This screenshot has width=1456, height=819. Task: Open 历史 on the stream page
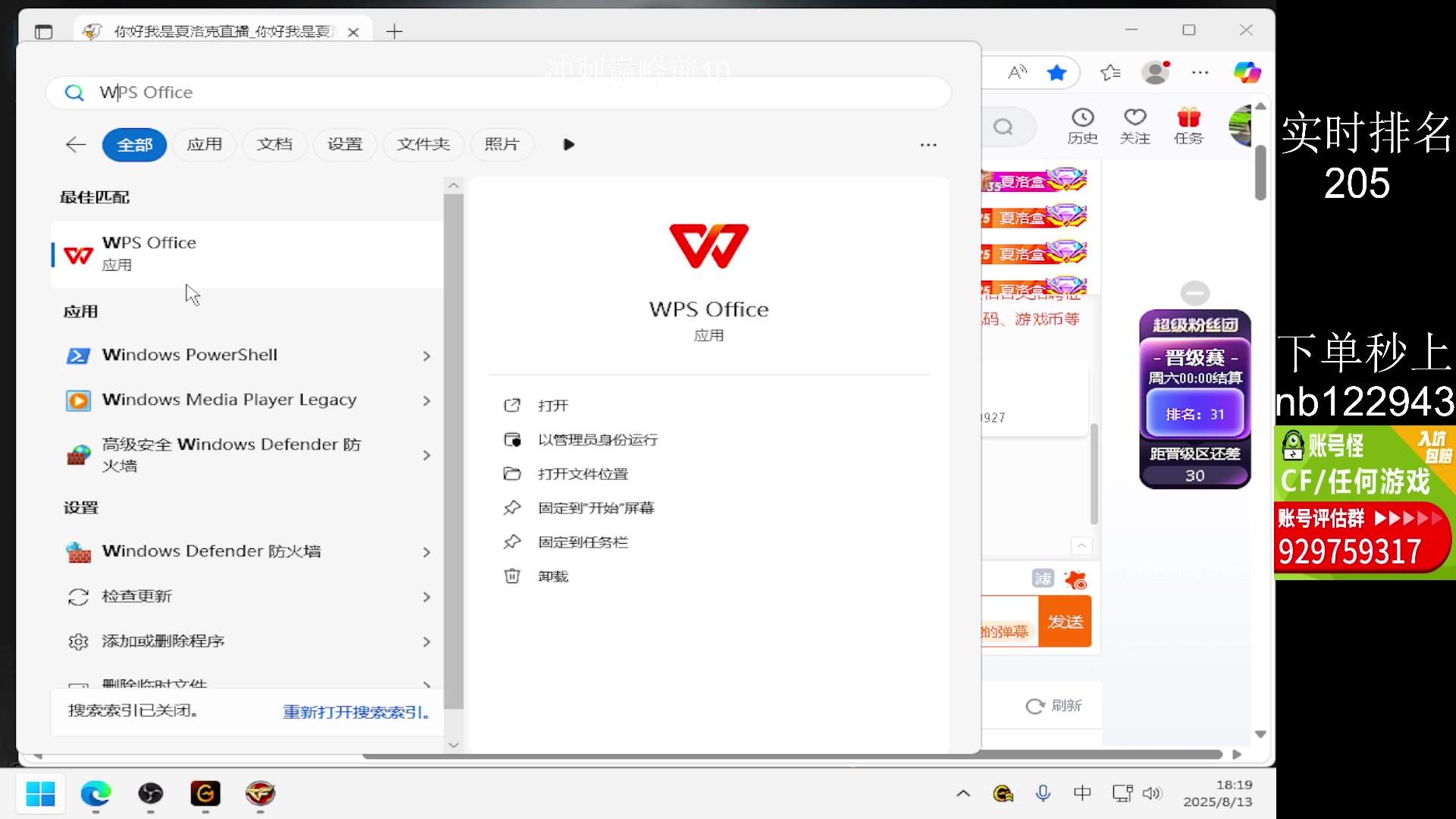[1082, 126]
